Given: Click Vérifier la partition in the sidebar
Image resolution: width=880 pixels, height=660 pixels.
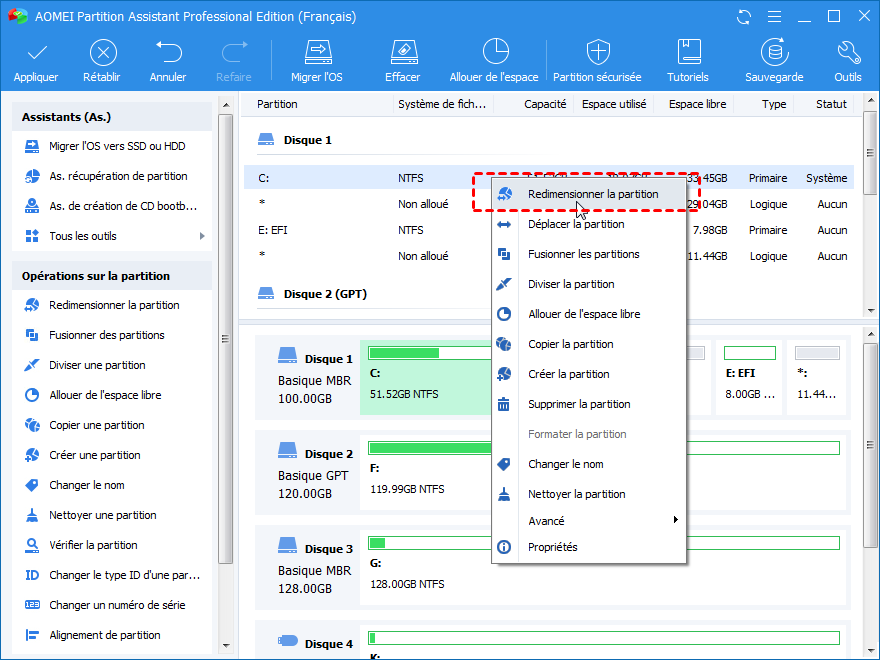Looking at the screenshot, I should [x=93, y=545].
